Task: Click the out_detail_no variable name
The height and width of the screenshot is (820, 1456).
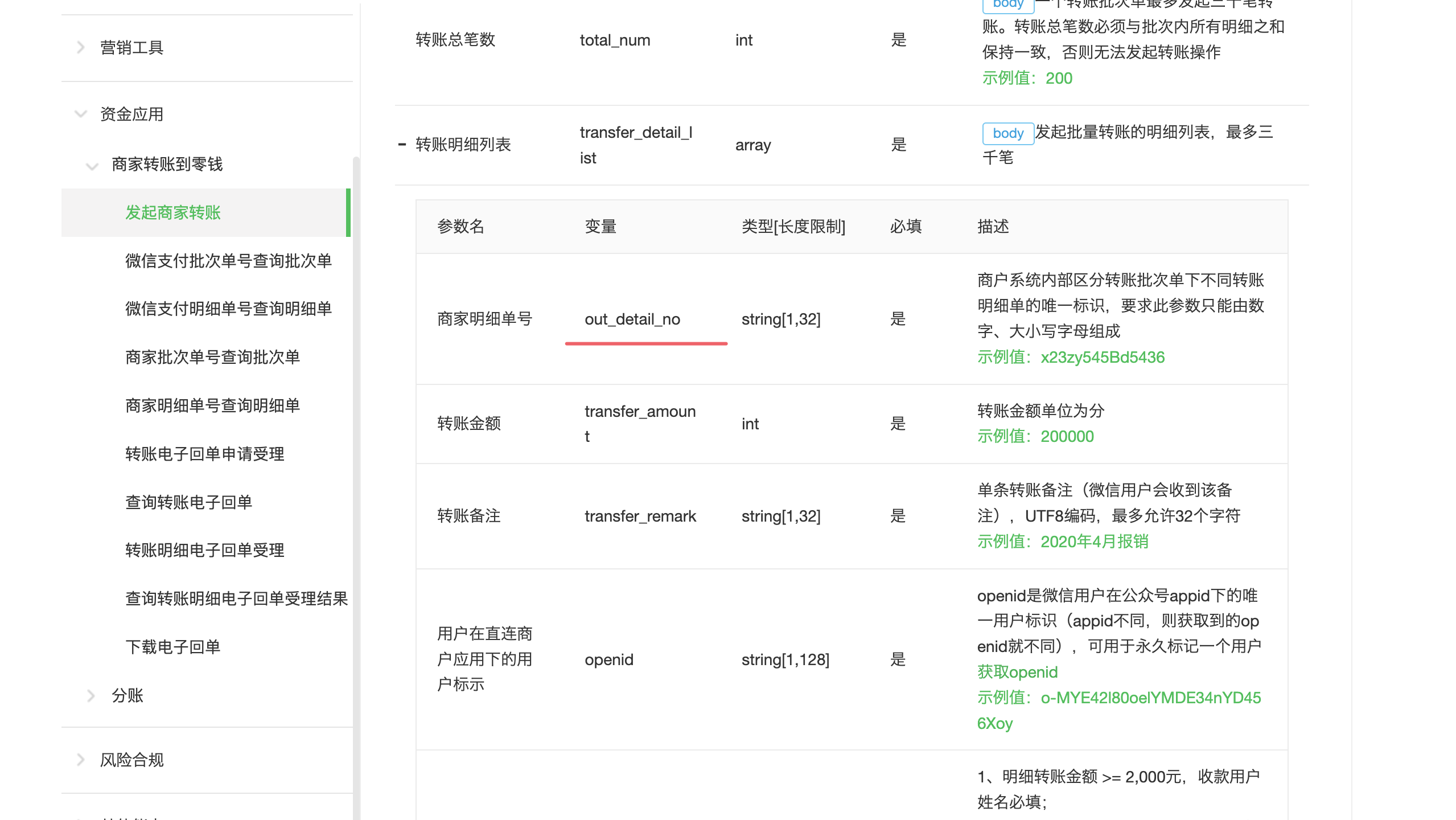Action: 632,319
